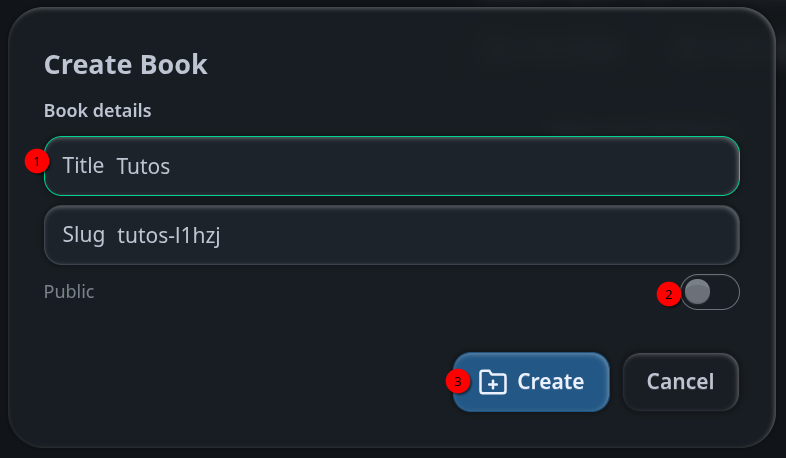Create the book with the Create button
Viewport: 786px width, 458px height.
(x=531, y=382)
